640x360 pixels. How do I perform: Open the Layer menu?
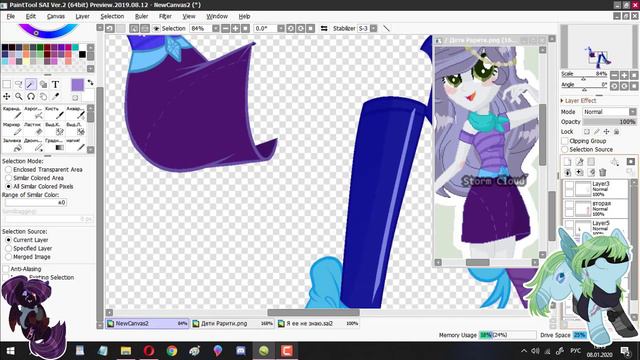82,16
